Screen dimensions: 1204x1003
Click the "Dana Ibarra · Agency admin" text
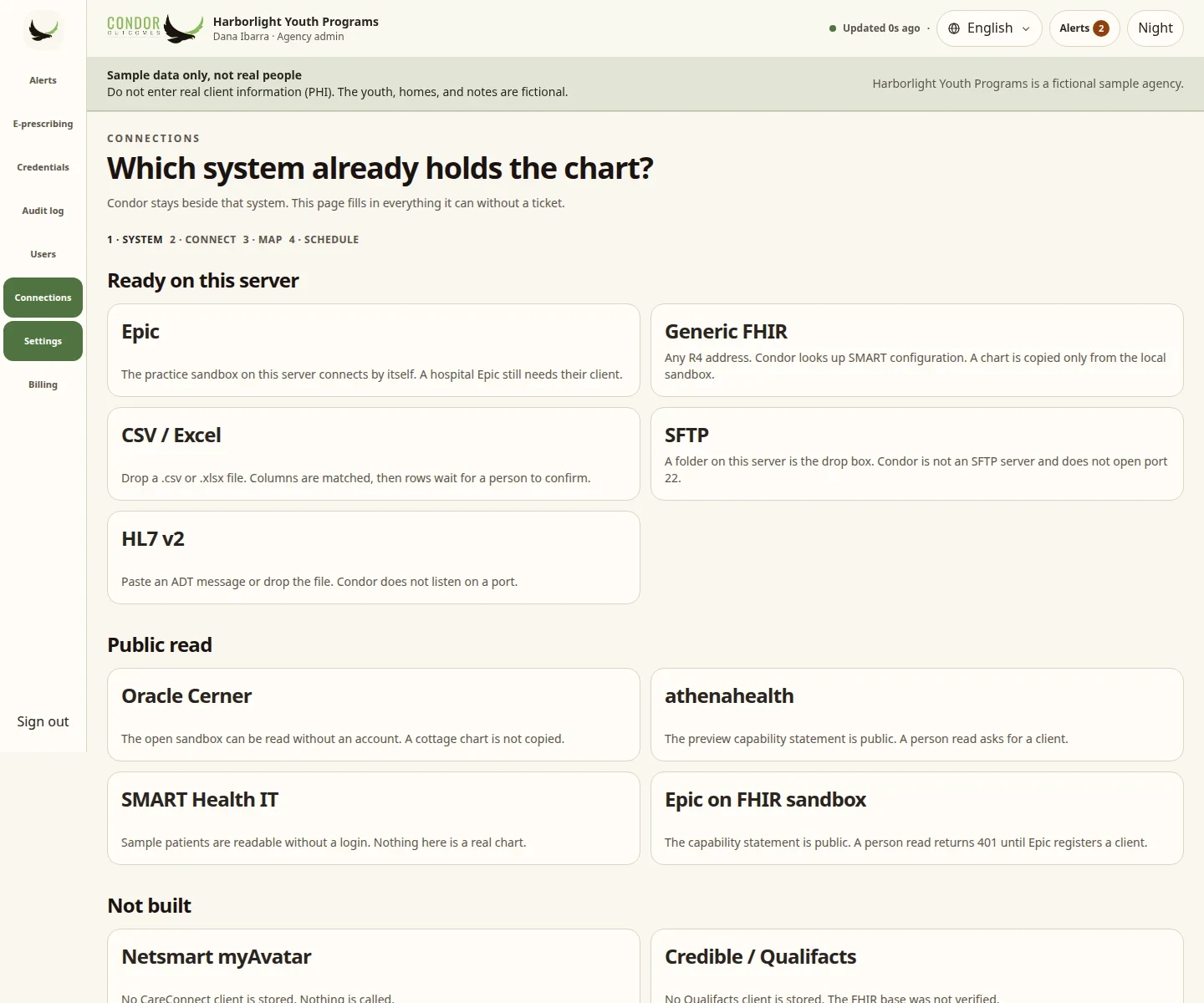[278, 37]
